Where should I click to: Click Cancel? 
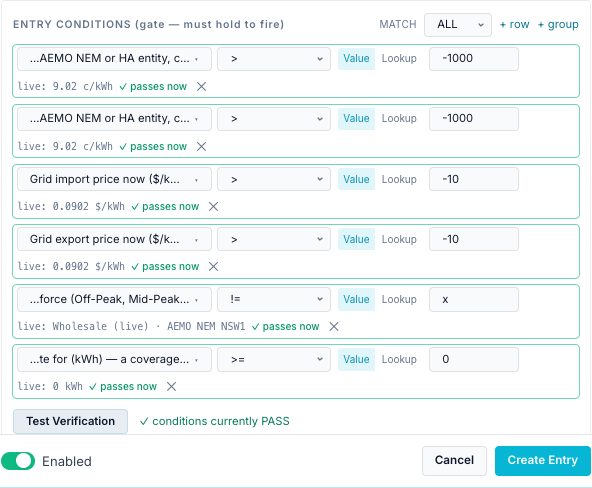tap(454, 460)
